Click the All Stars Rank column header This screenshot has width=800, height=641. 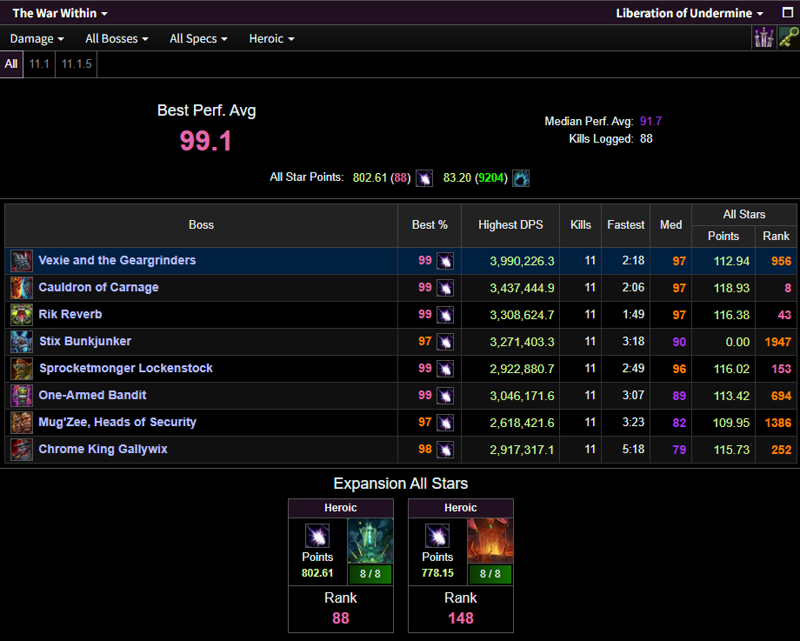click(x=776, y=236)
